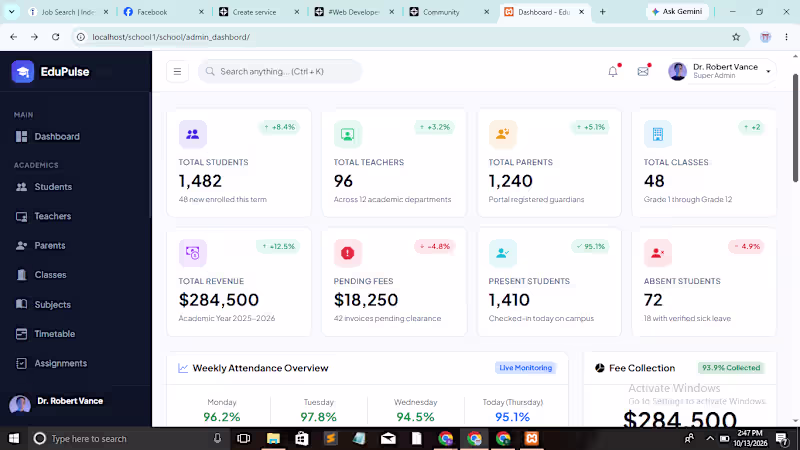This screenshot has width=800, height=450.
Task: Click the $18,250 pending fees value
Action: click(x=366, y=300)
